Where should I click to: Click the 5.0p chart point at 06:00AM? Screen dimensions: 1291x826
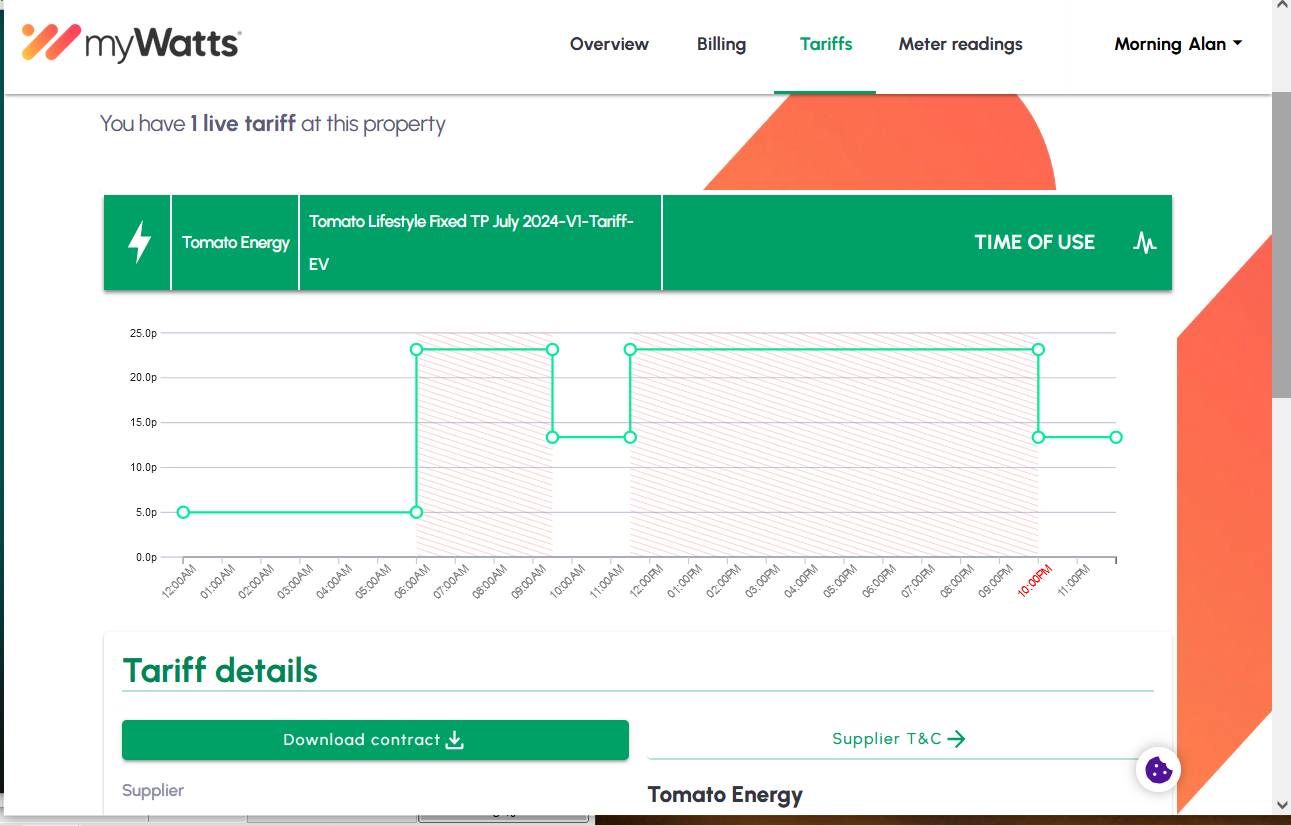click(417, 512)
